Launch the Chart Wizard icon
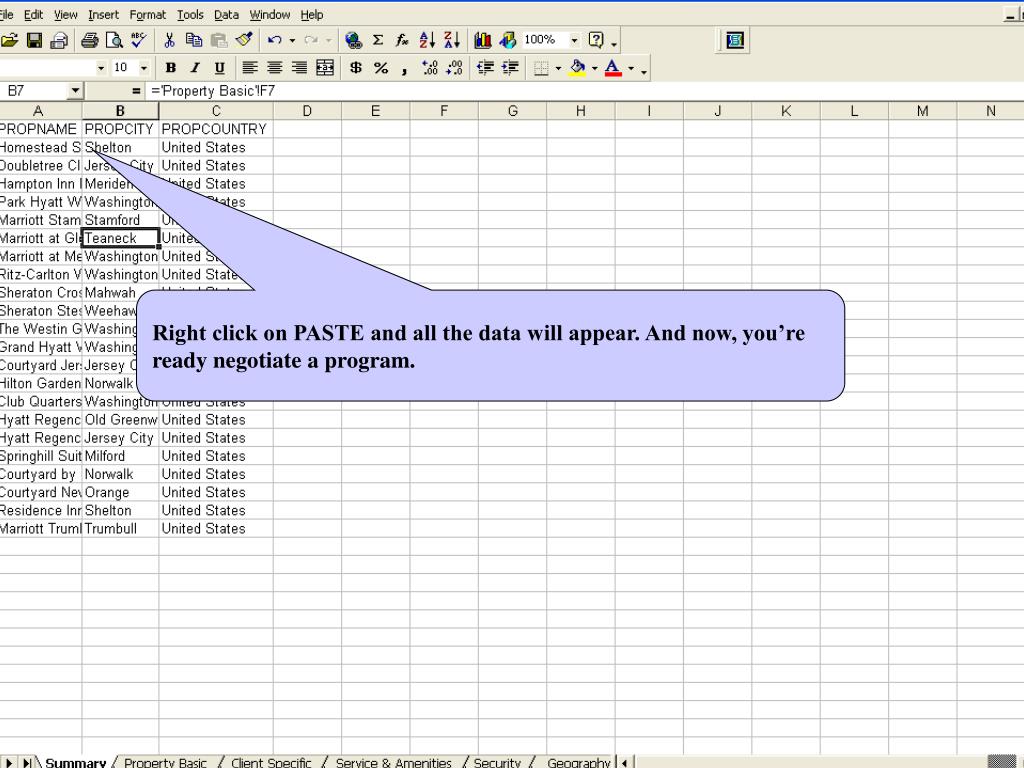 click(x=483, y=40)
